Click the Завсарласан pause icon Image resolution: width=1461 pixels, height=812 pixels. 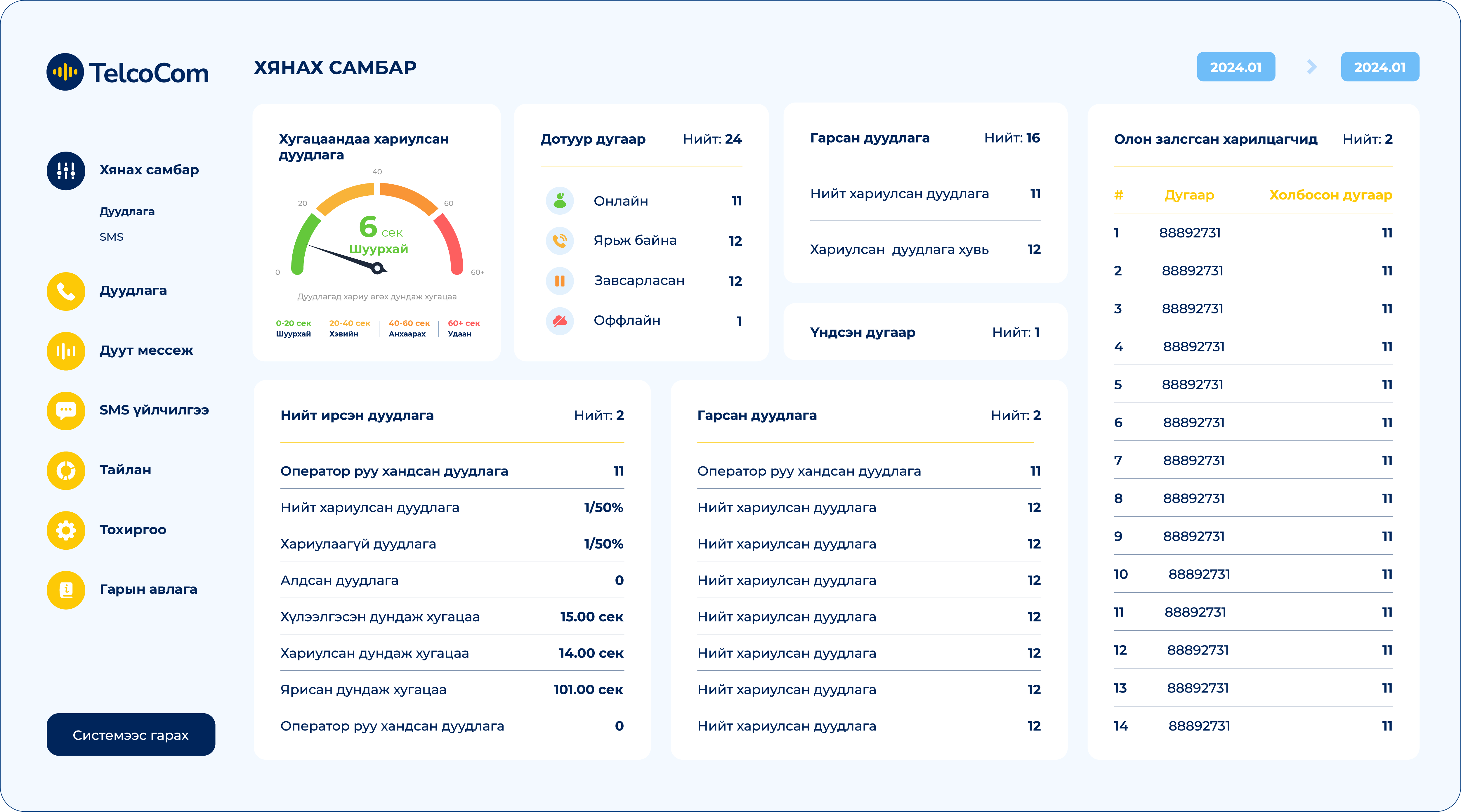pos(560,281)
